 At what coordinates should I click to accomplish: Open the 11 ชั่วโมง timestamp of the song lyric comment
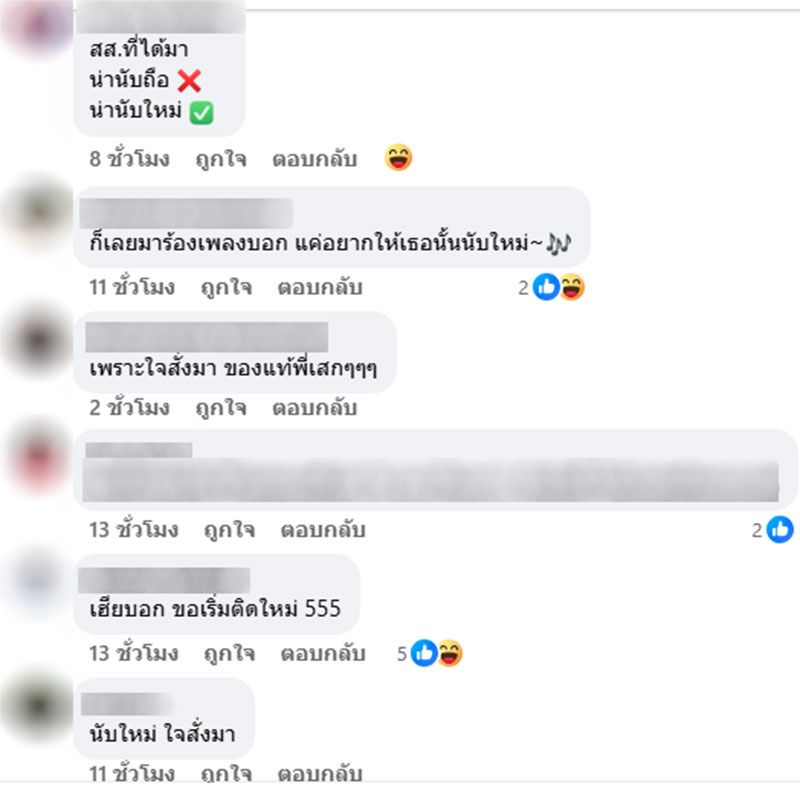click(x=132, y=287)
